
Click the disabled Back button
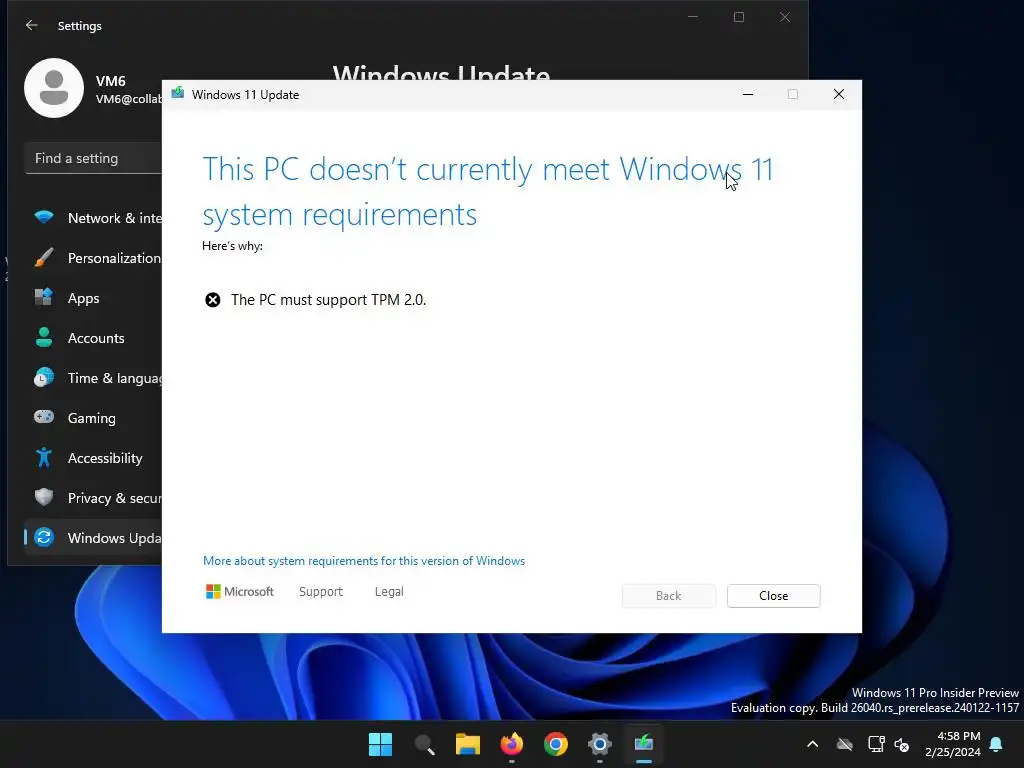click(x=669, y=596)
